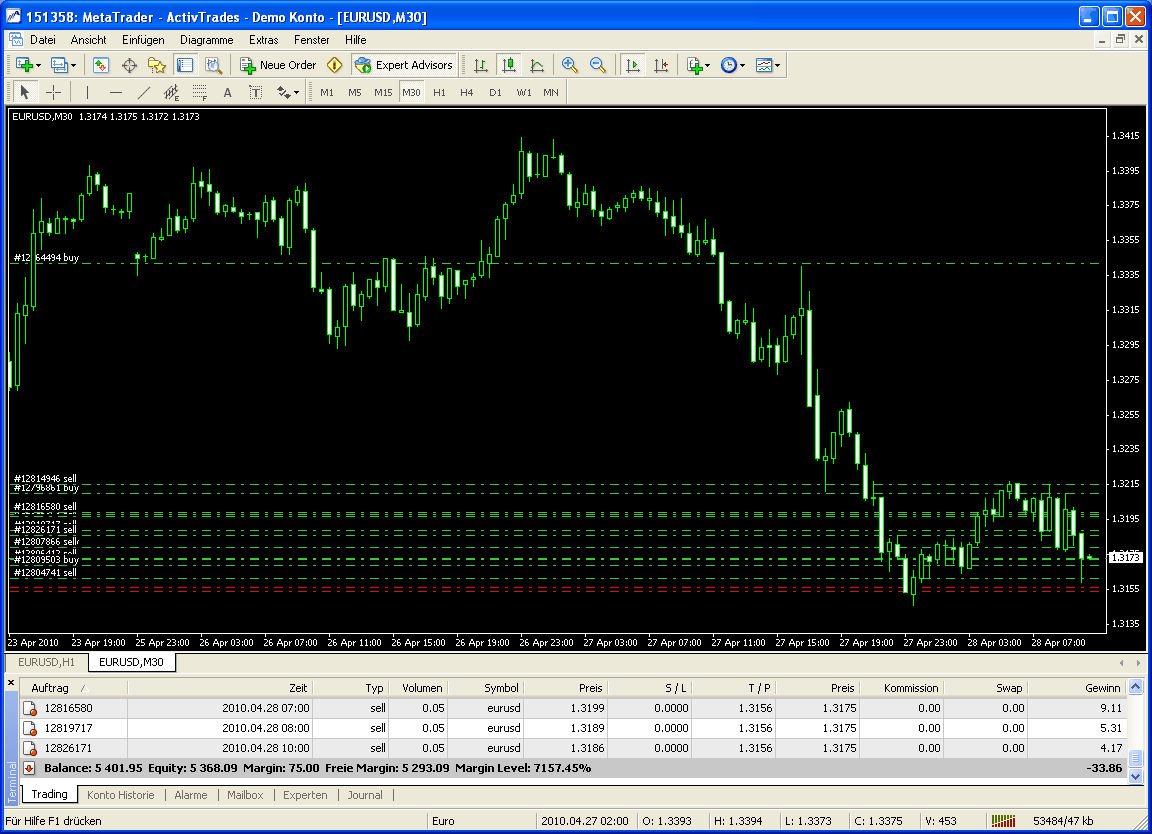Image resolution: width=1152 pixels, height=834 pixels.
Task: Open the indicators insert icon
Action: pos(697,65)
